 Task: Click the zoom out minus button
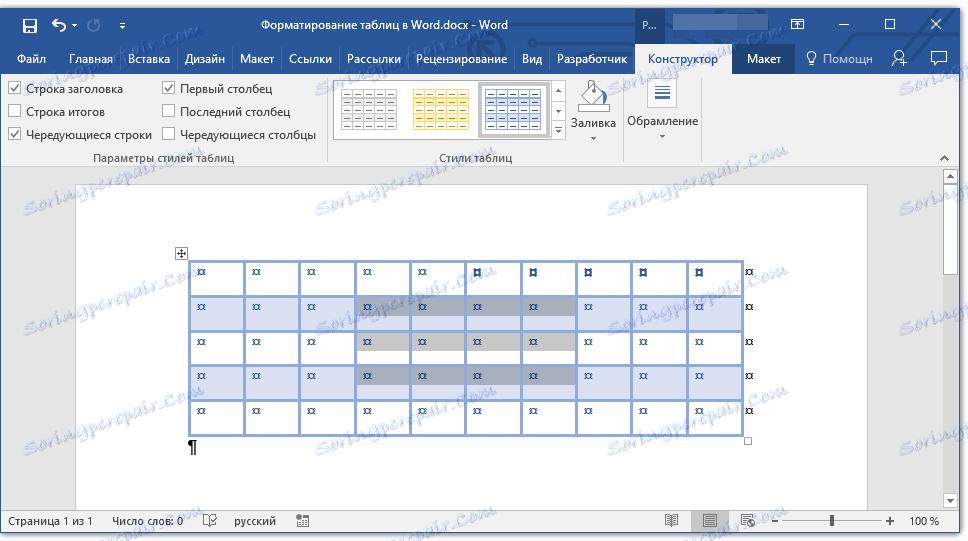point(775,521)
